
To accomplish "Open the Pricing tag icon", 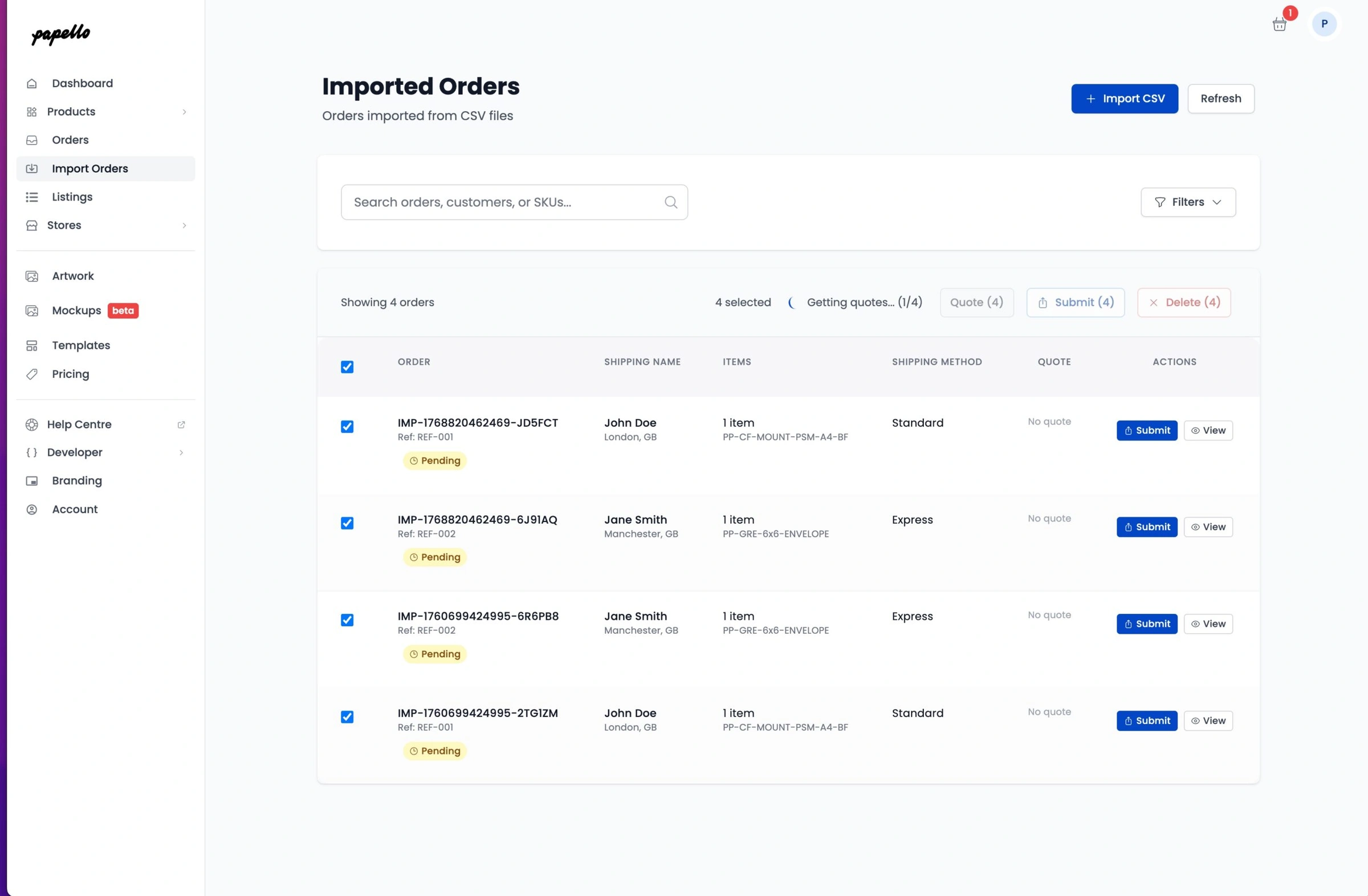I will point(31,374).
